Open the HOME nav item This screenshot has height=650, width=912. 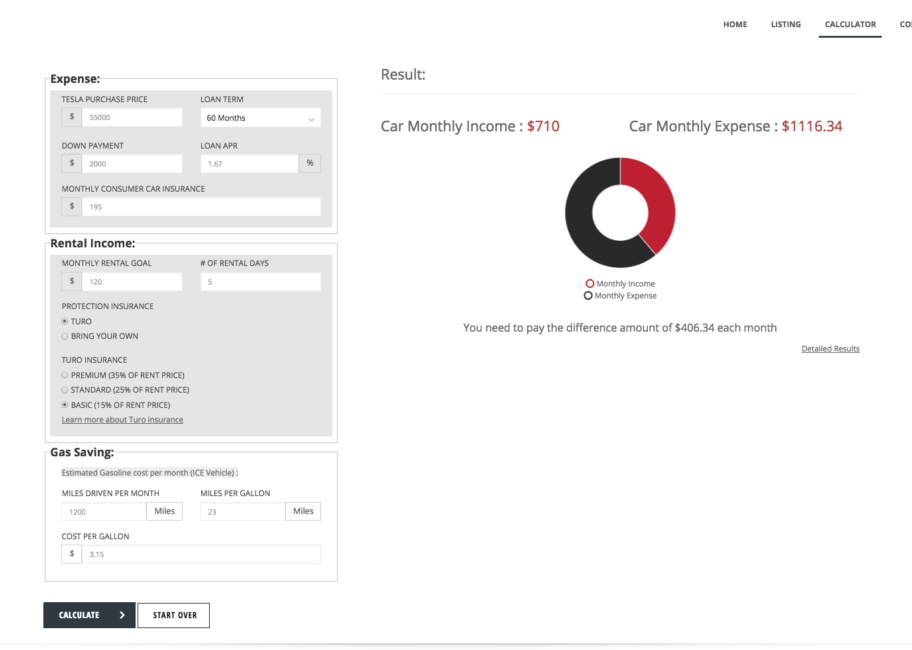(735, 24)
